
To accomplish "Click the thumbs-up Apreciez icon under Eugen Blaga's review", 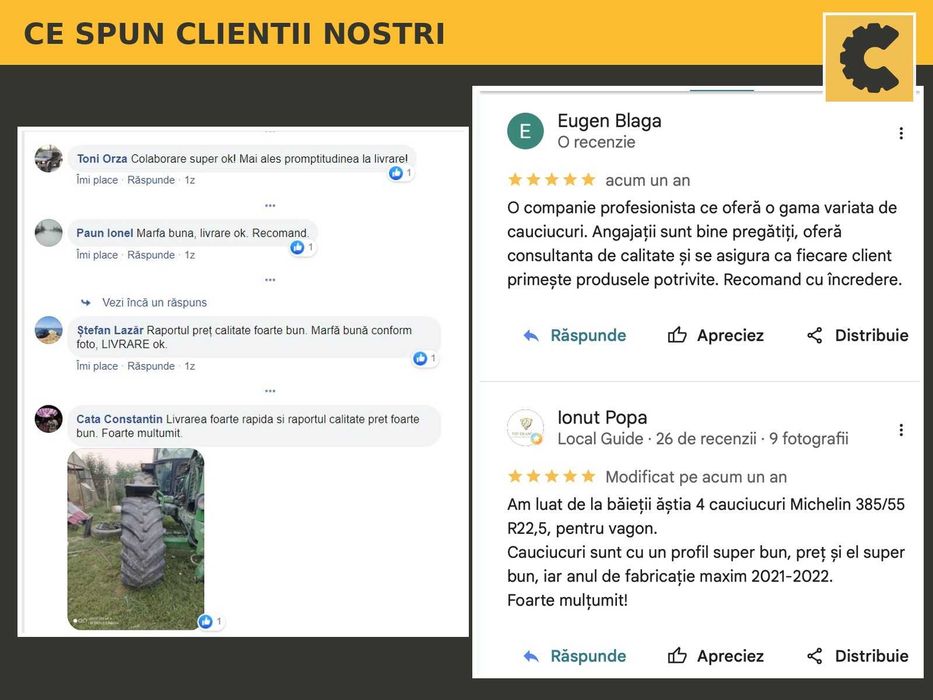I will click(677, 335).
